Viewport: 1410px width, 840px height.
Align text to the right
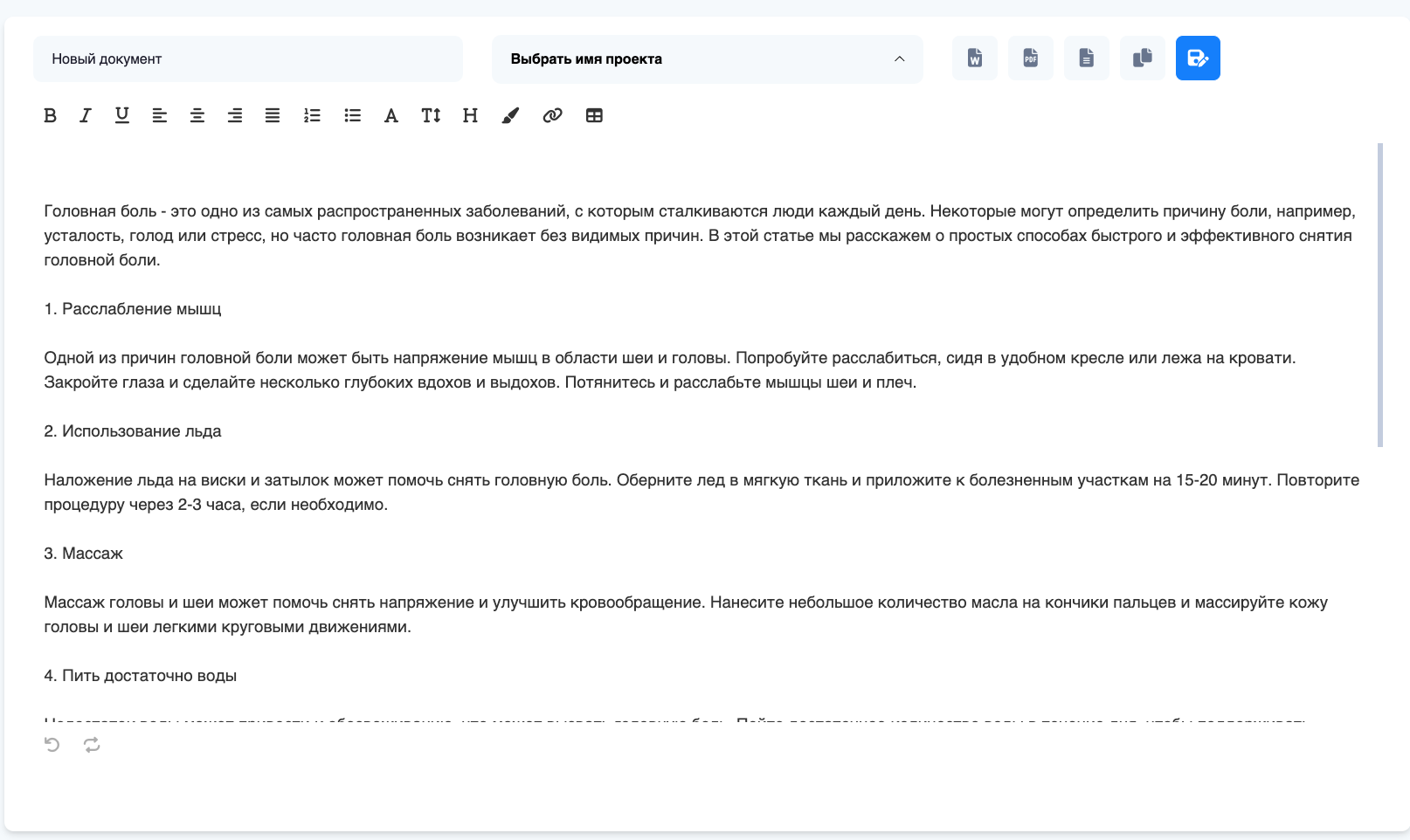(235, 115)
